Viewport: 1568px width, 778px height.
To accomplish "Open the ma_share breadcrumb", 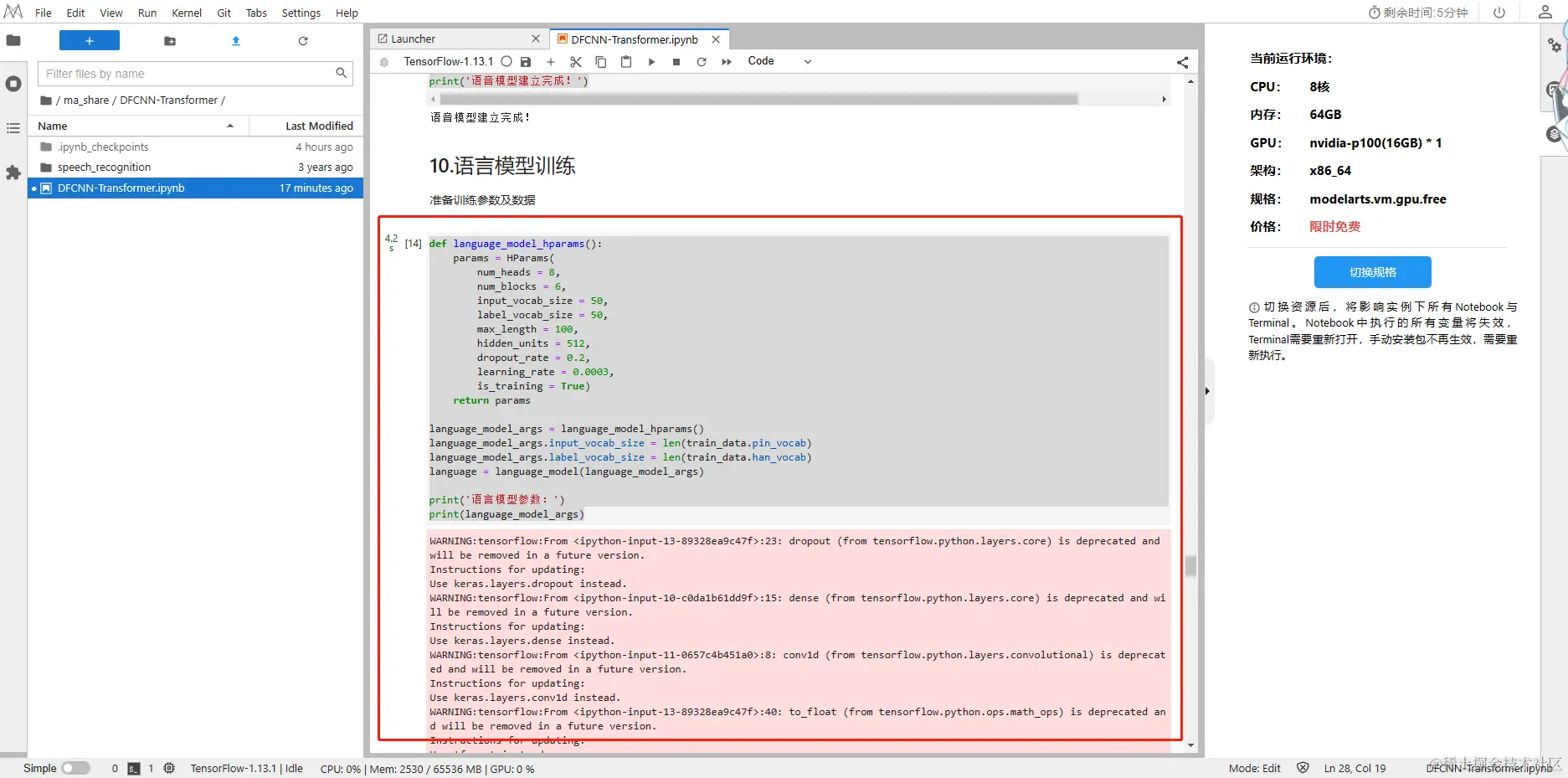I will tap(86, 100).
